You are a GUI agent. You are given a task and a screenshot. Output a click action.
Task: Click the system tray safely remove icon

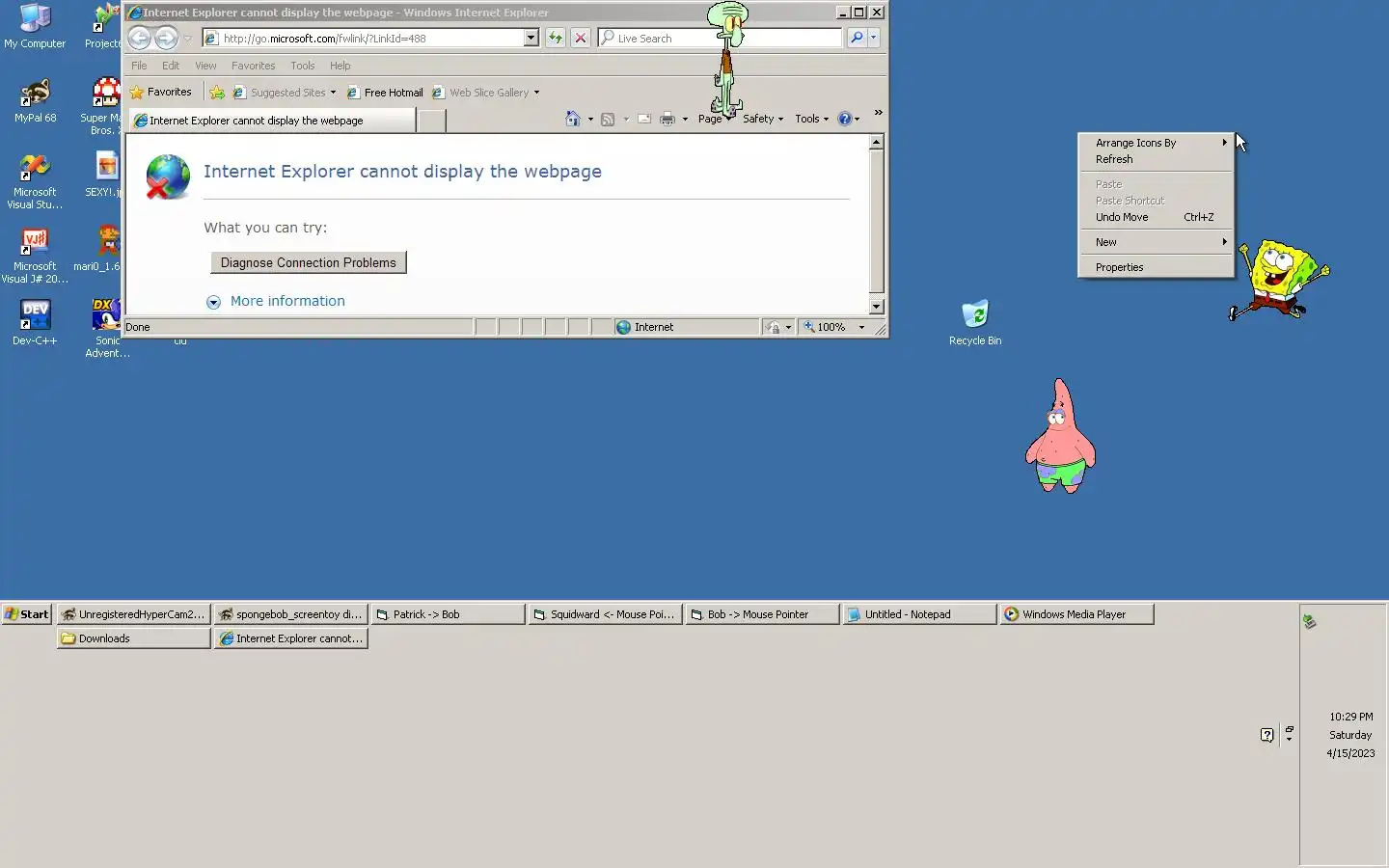[x=1309, y=622]
